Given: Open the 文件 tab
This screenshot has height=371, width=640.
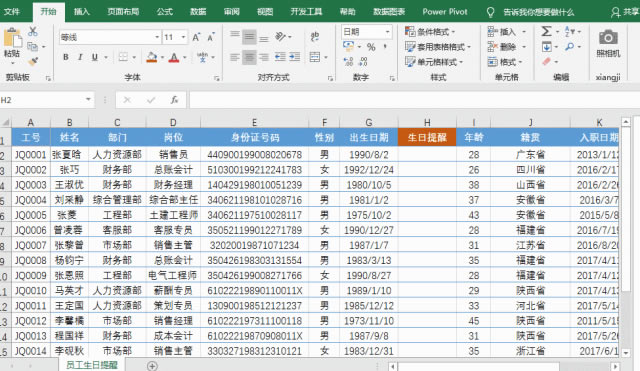Looking at the screenshot, I should pyautogui.click(x=11, y=11).
